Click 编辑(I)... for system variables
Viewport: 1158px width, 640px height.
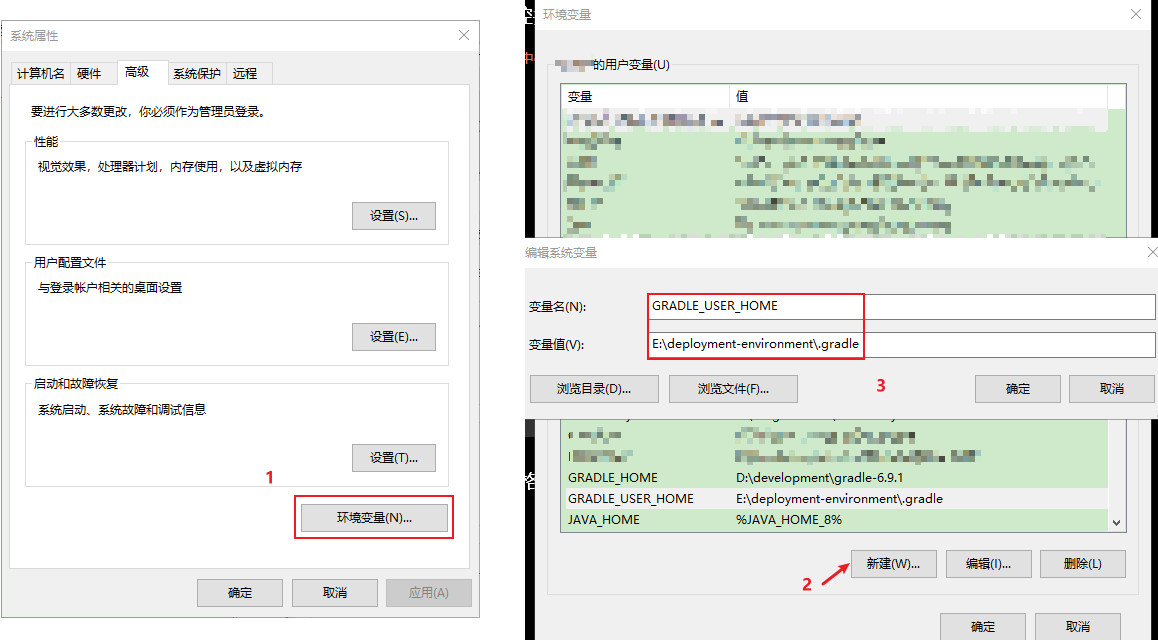pyautogui.click(x=988, y=564)
